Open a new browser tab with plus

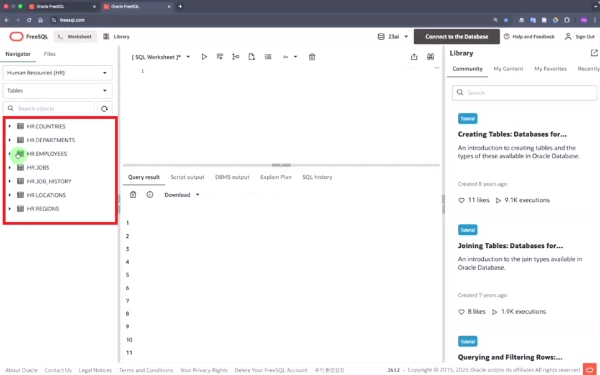(x=180, y=6)
